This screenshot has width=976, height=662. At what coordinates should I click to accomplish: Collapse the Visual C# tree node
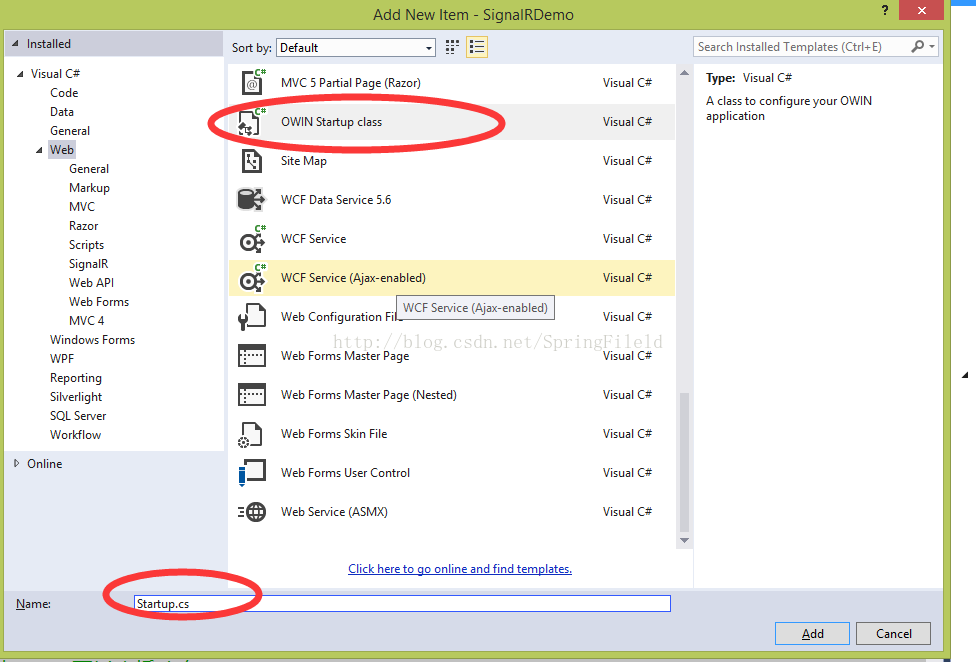tap(20, 74)
